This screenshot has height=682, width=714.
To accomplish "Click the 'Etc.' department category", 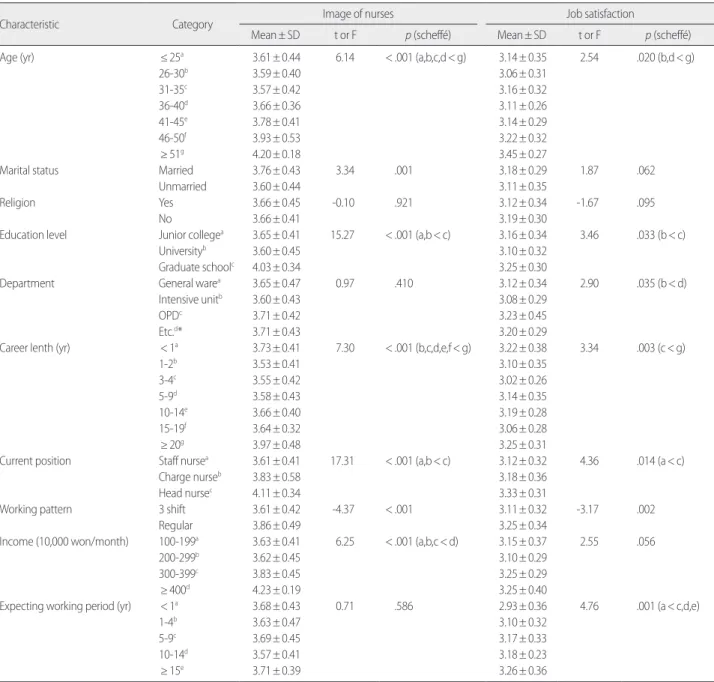I will coord(170,332).
